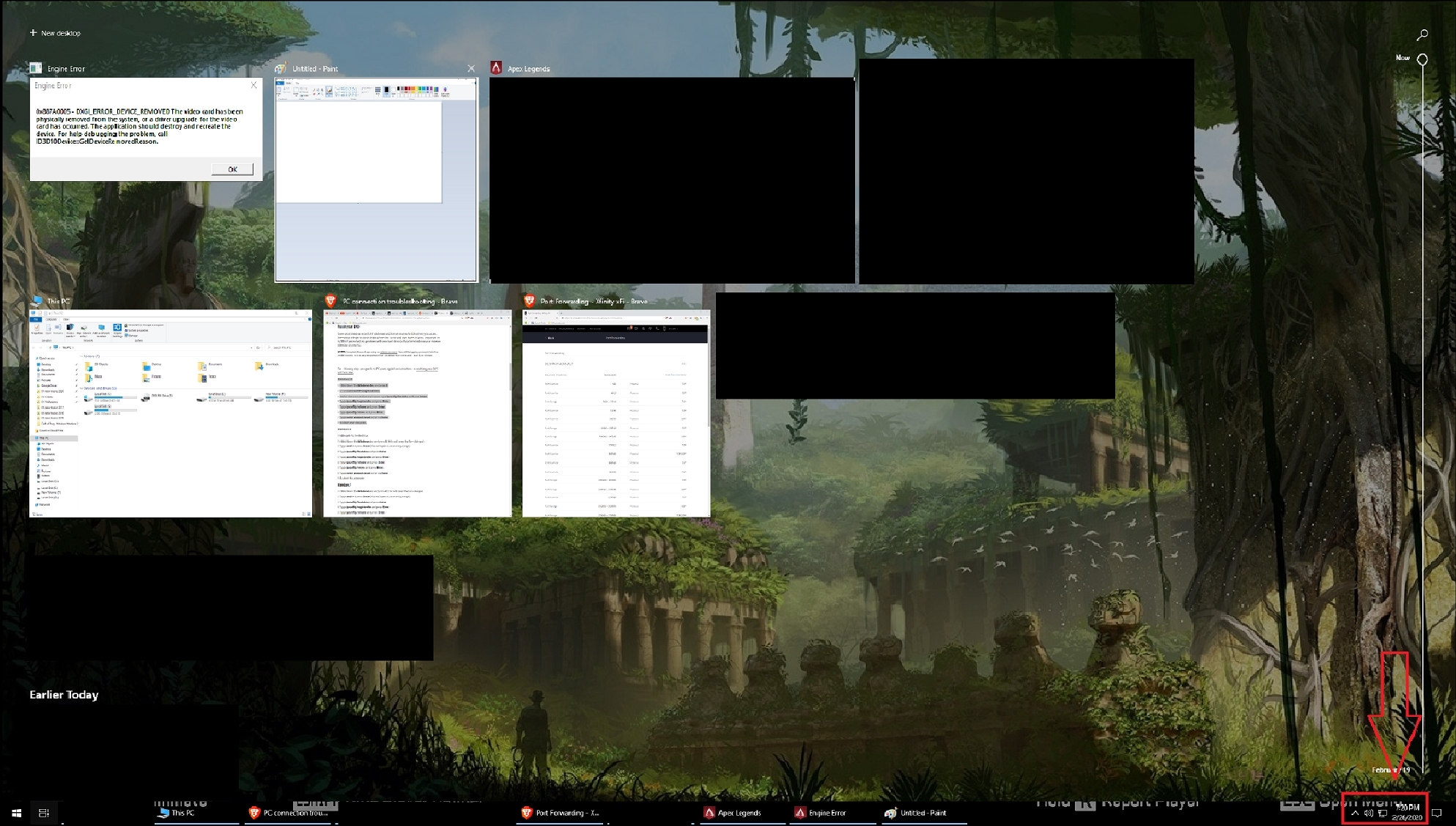Open the This PC File Explorer thumbnail
Screen dimensions: 1456x826
pyautogui.click(x=170, y=413)
